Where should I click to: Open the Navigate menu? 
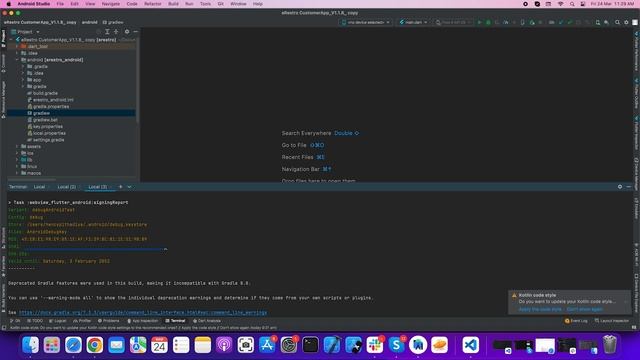point(111,4)
